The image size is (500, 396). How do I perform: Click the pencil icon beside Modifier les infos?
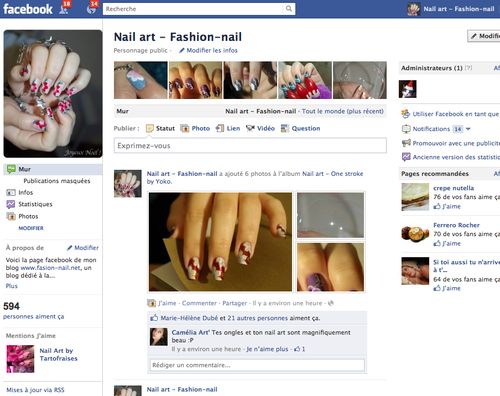[x=182, y=51]
